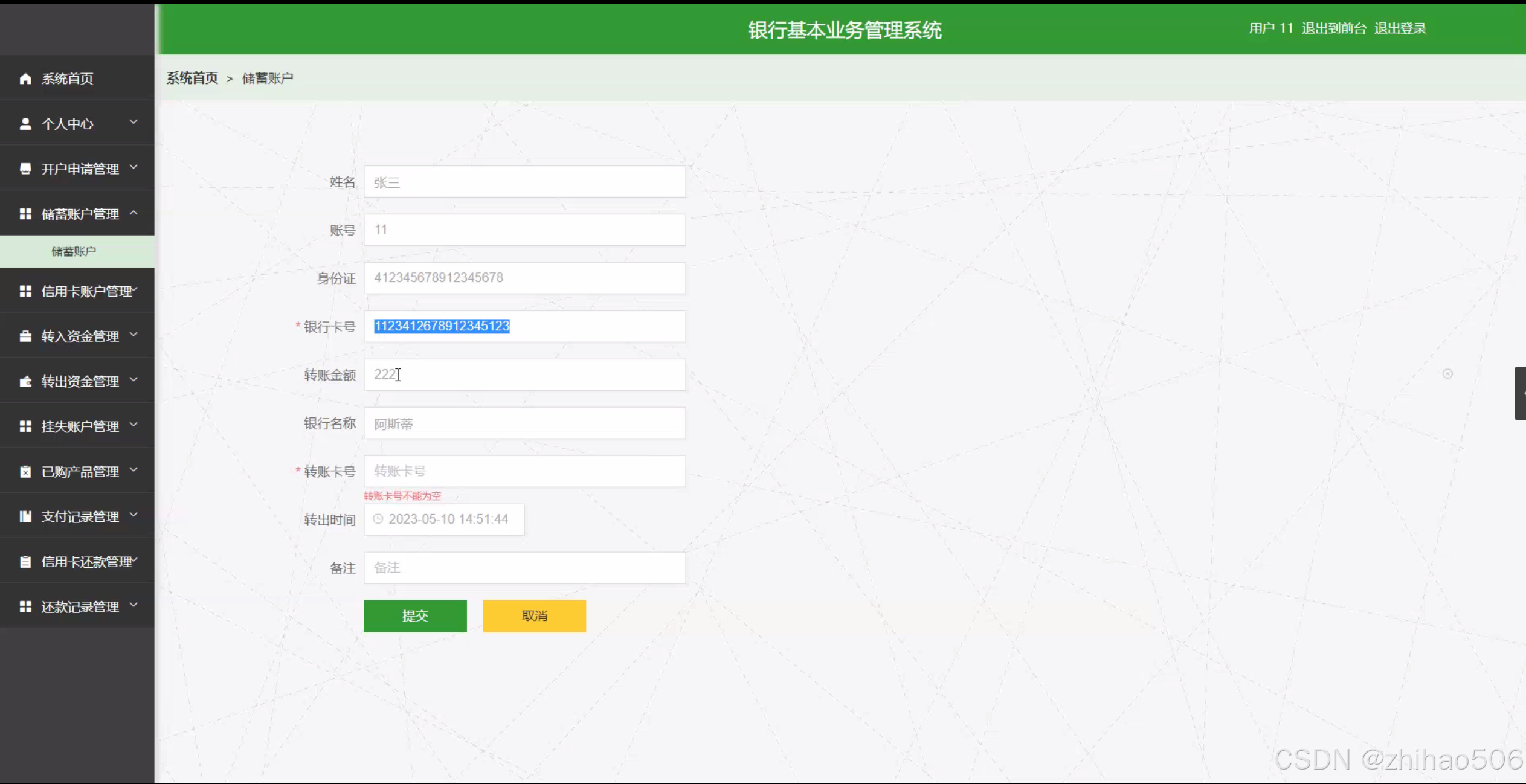Click the clipboard icon for 已购产品管理
The image size is (1526, 784).
point(25,472)
